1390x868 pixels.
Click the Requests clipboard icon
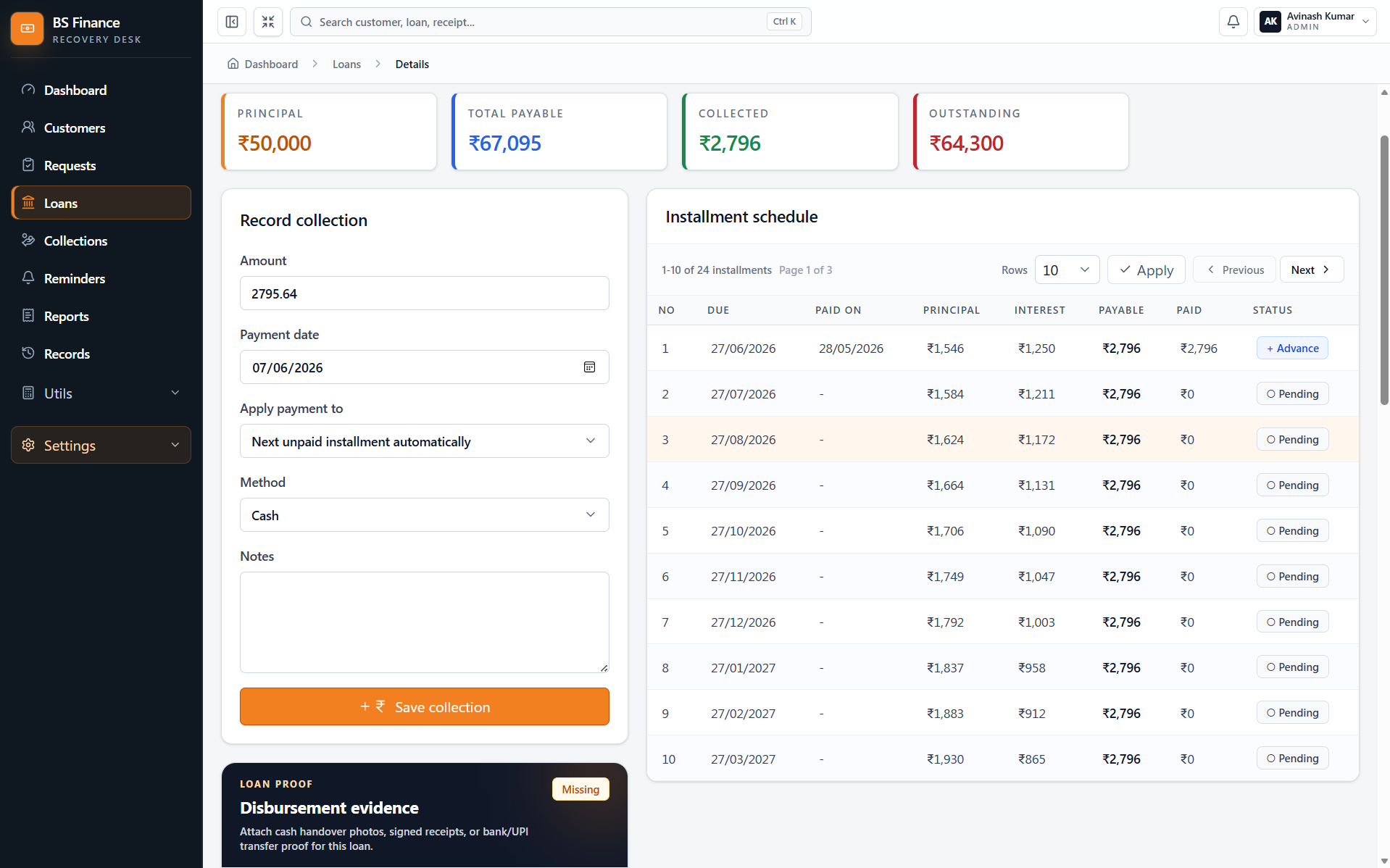click(28, 165)
